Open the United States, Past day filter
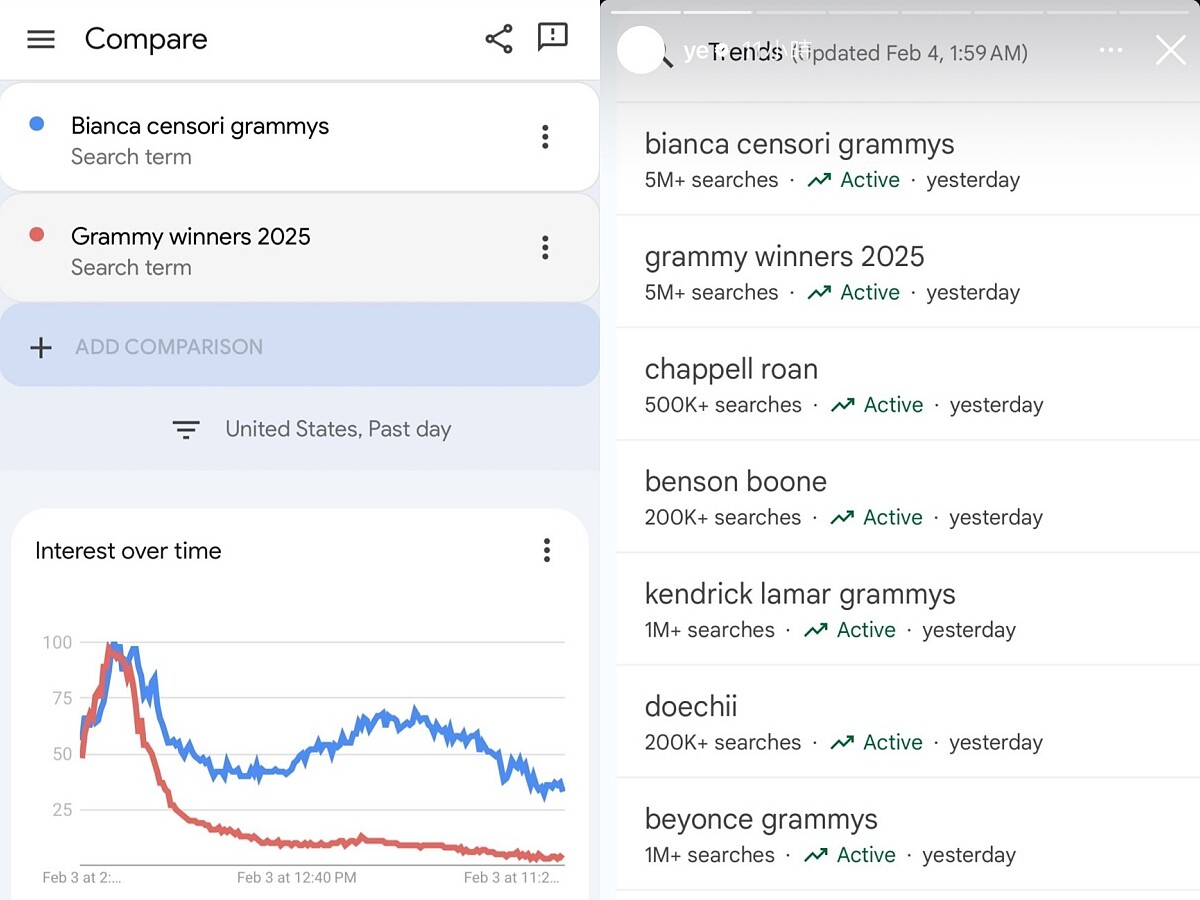 [312, 429]
